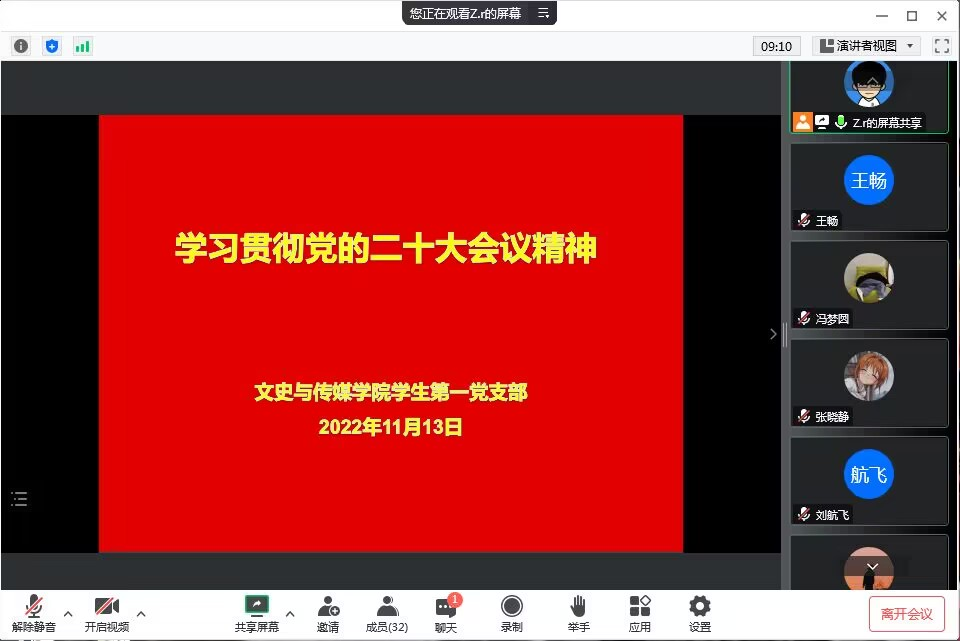Expand audio options arrow beside 解除静音
The height and width of the screenshot is (641, 960).
point(68,613)
